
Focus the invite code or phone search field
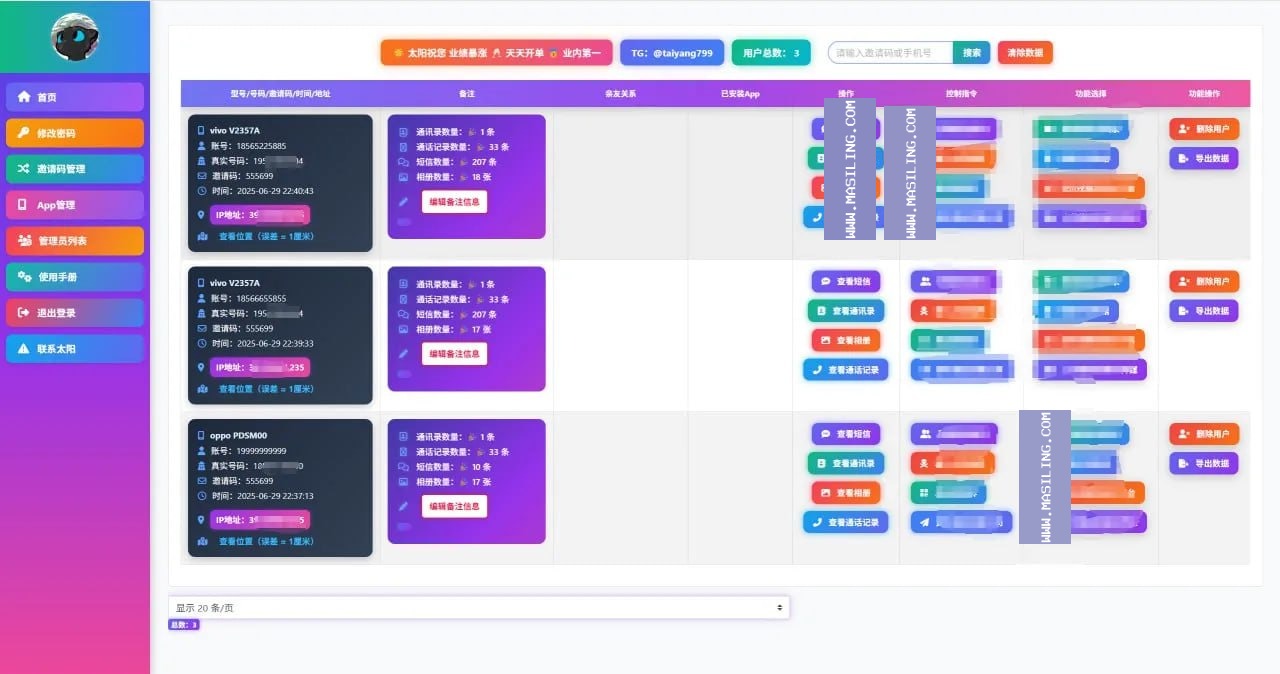tap(891, 53)
